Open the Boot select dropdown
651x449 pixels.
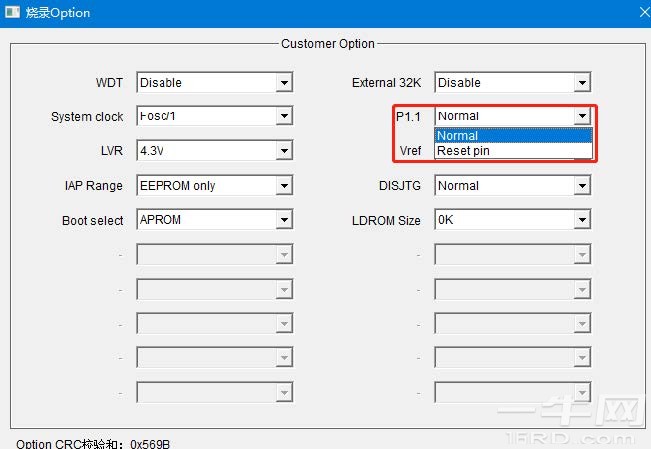(x=284, y=220)
